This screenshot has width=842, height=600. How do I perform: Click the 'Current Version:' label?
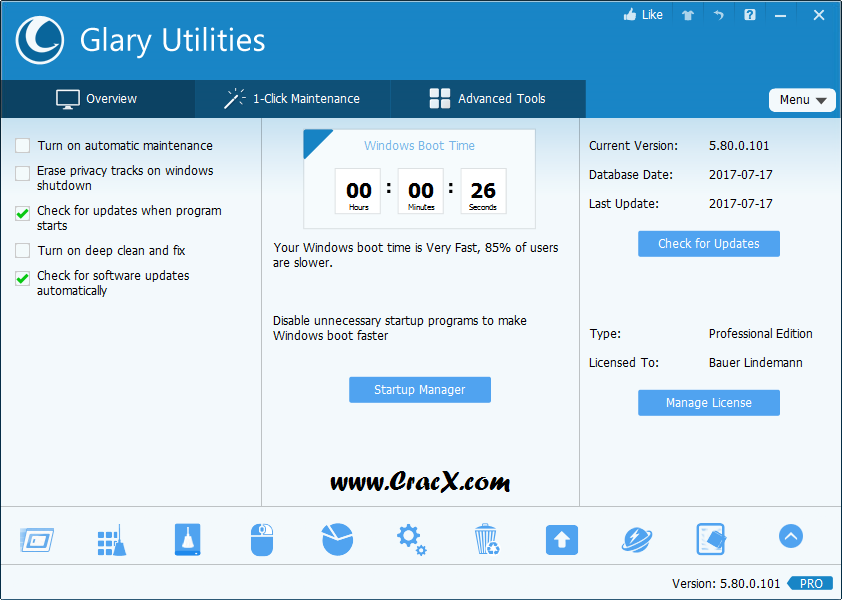[634, 146]
